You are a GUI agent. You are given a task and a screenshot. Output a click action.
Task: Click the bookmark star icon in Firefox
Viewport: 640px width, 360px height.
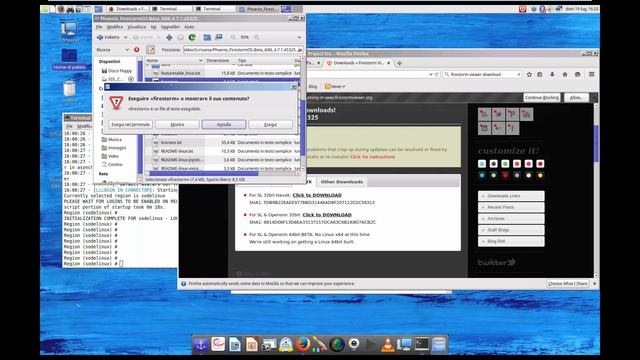click(529, 75)
